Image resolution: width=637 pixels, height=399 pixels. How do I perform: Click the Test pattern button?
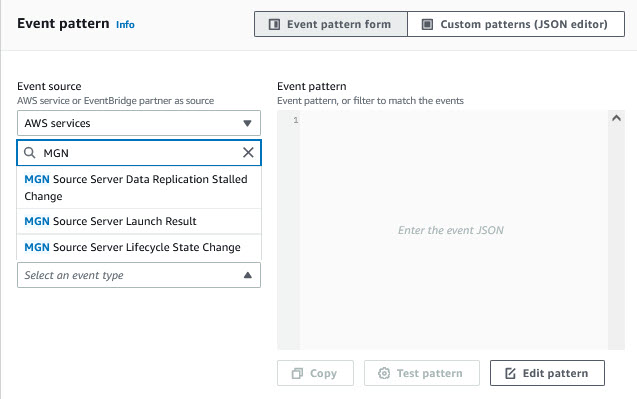(422, 373)
